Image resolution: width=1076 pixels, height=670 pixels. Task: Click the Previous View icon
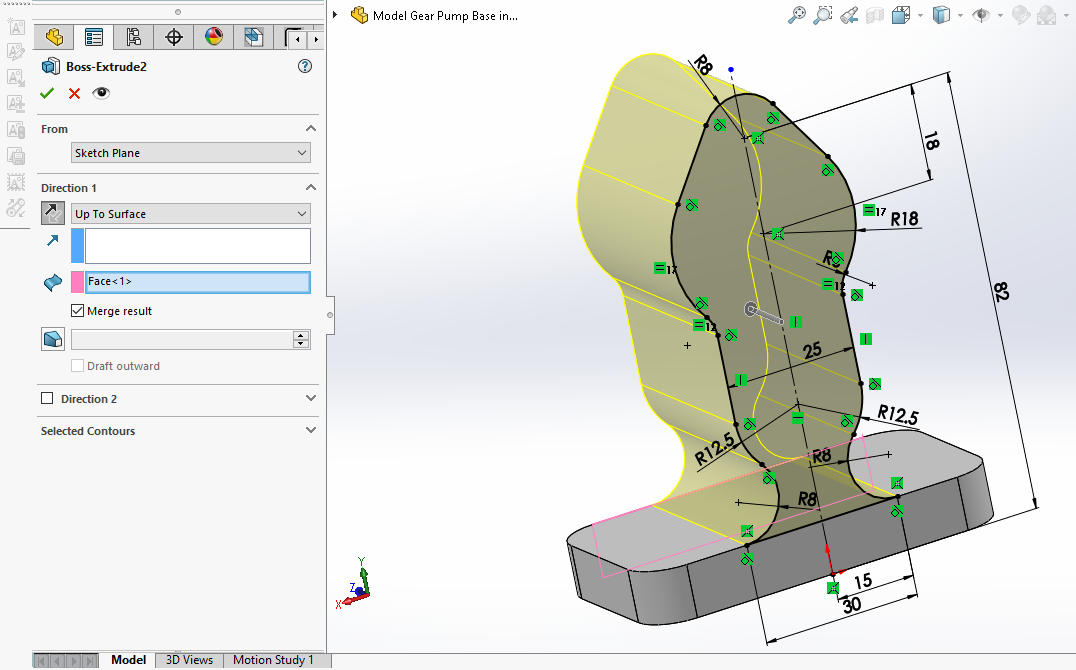point(849,15)
